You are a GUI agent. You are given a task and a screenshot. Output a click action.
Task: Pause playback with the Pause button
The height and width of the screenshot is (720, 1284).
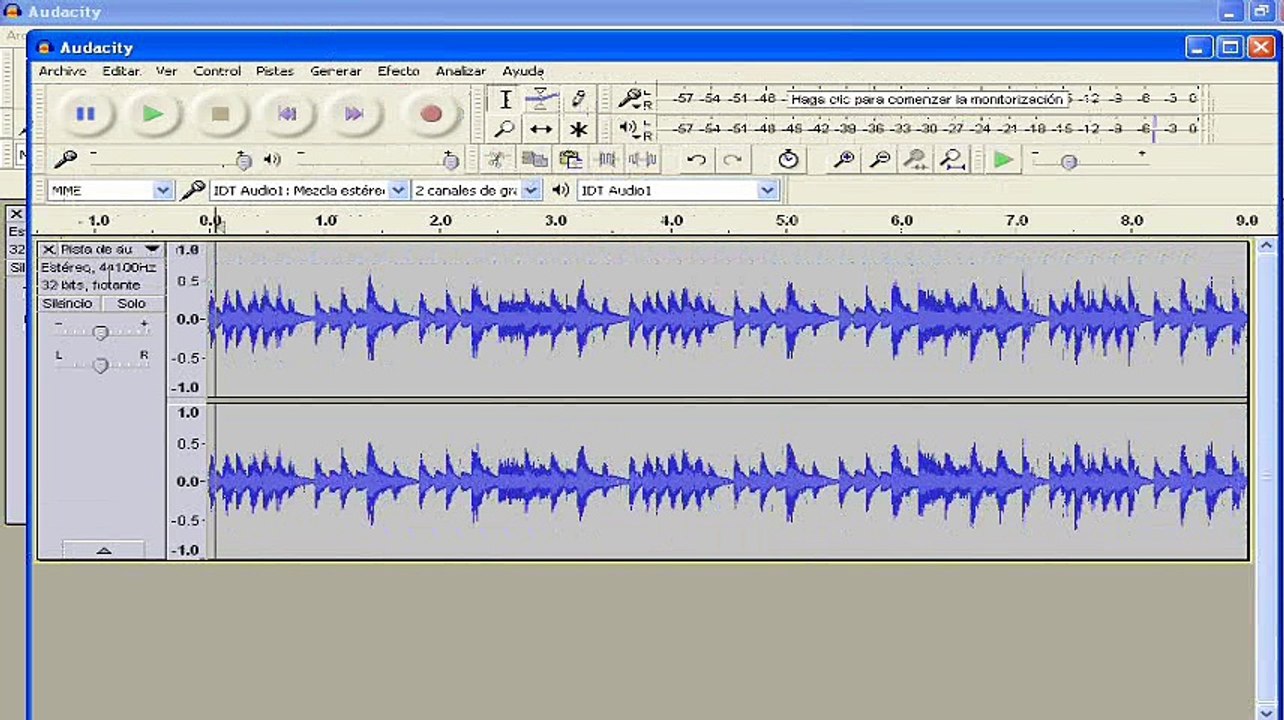(x=86, y=114)
